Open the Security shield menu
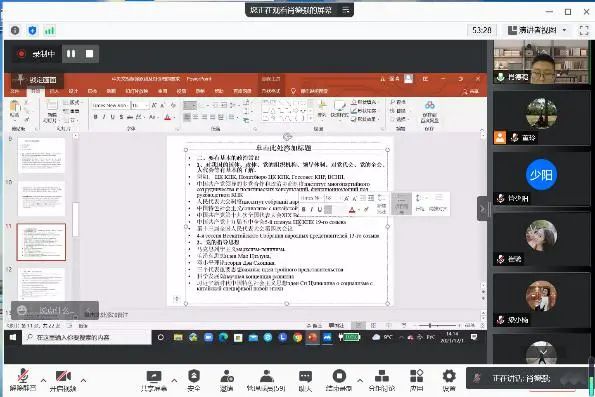This screenshot has height=397, width=595. pos(194,380)
